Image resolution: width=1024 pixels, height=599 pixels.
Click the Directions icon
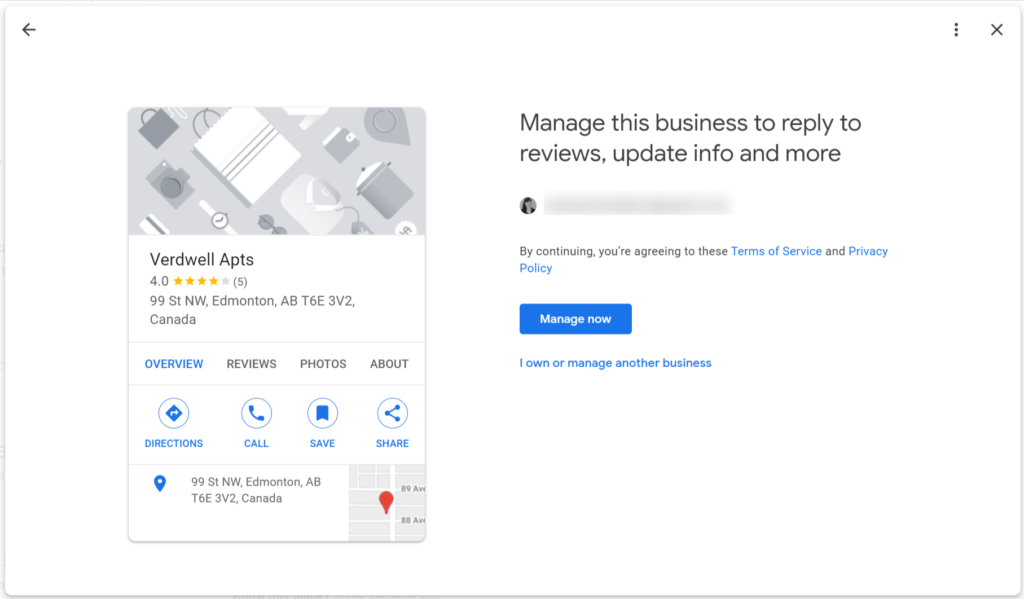coord(173,413)
